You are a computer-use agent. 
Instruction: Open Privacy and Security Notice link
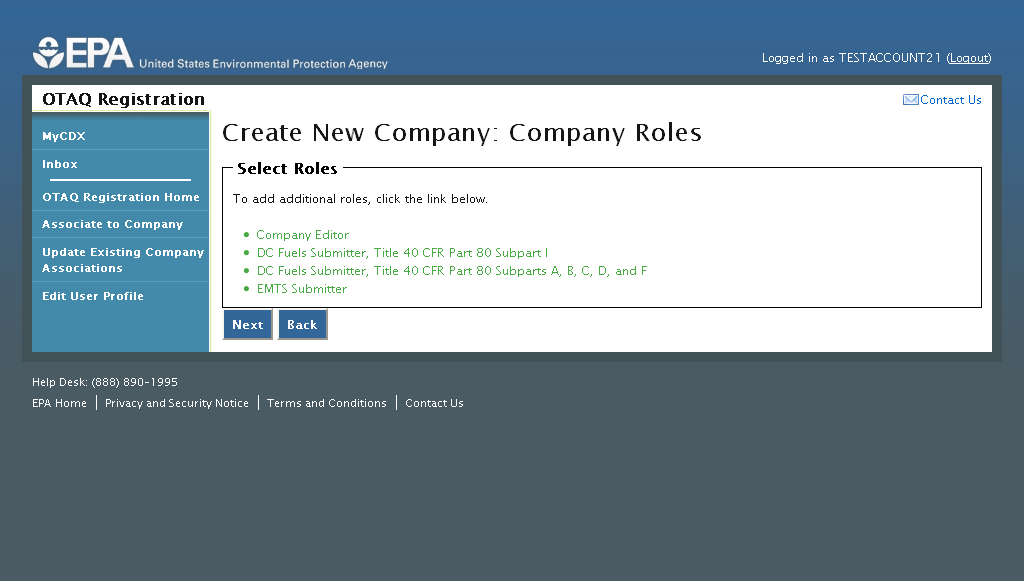pyautogui.click(x=176, y=403)
